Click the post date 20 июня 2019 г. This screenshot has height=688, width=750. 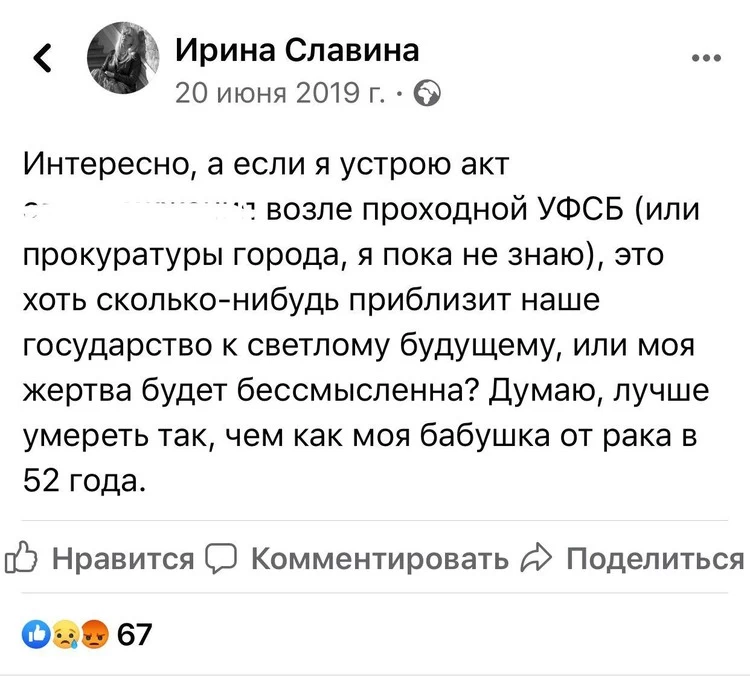click(280, 93)
